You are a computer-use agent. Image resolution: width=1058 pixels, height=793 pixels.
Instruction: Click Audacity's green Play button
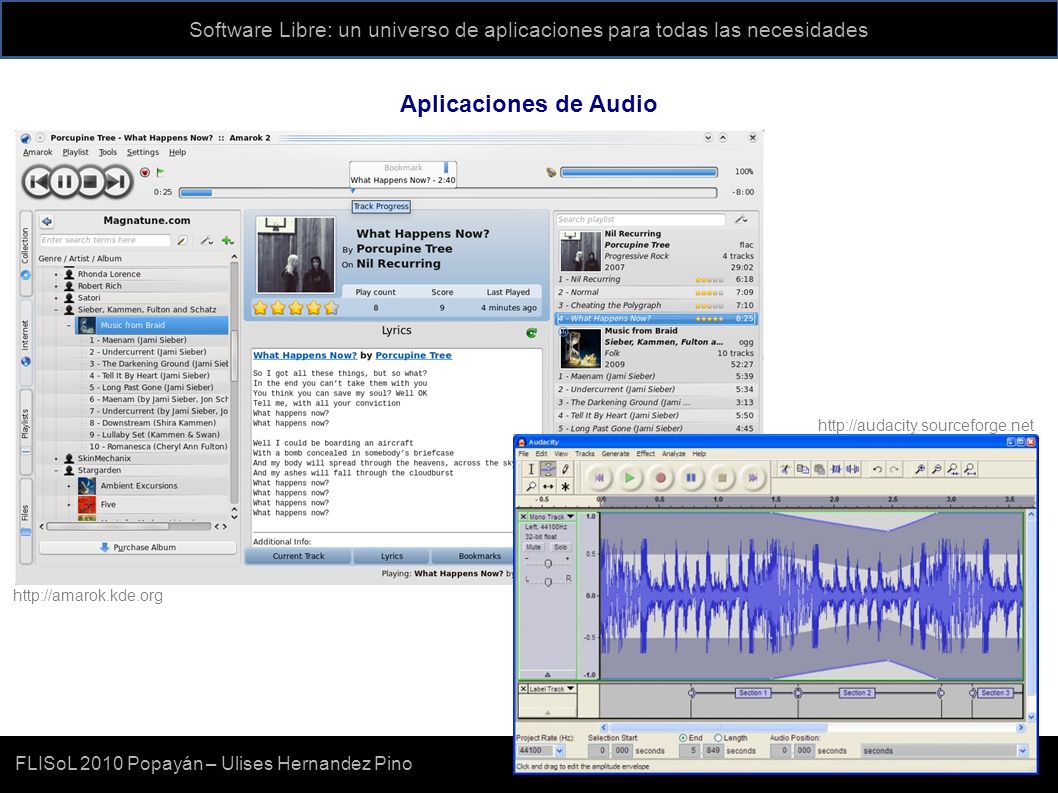click(x=630, y=478)
